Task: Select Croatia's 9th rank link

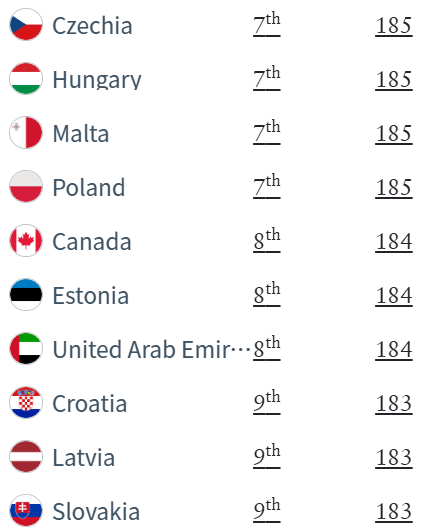Action: tap(267, 402)
